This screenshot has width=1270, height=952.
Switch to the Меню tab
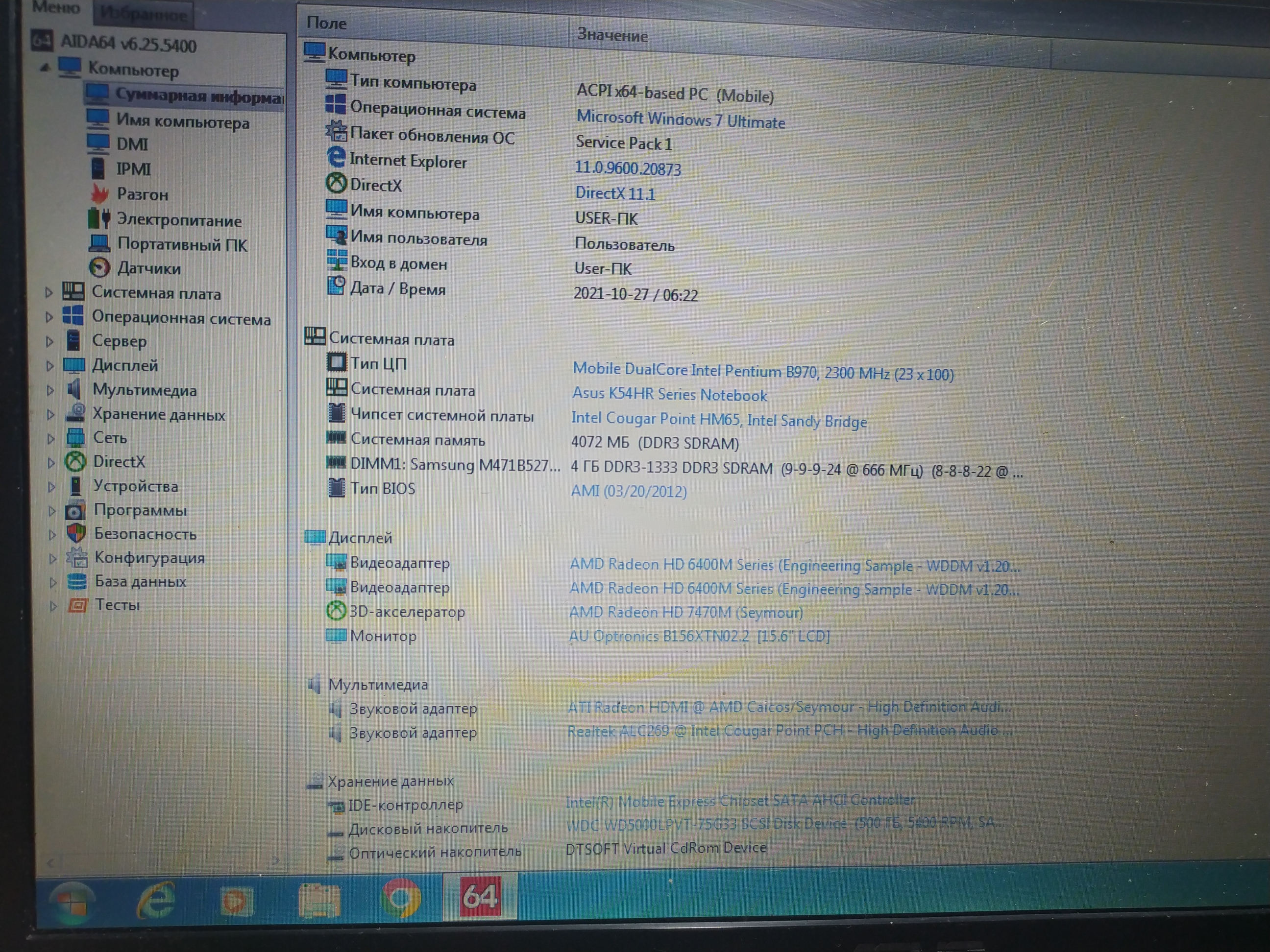tap(56, 8)
